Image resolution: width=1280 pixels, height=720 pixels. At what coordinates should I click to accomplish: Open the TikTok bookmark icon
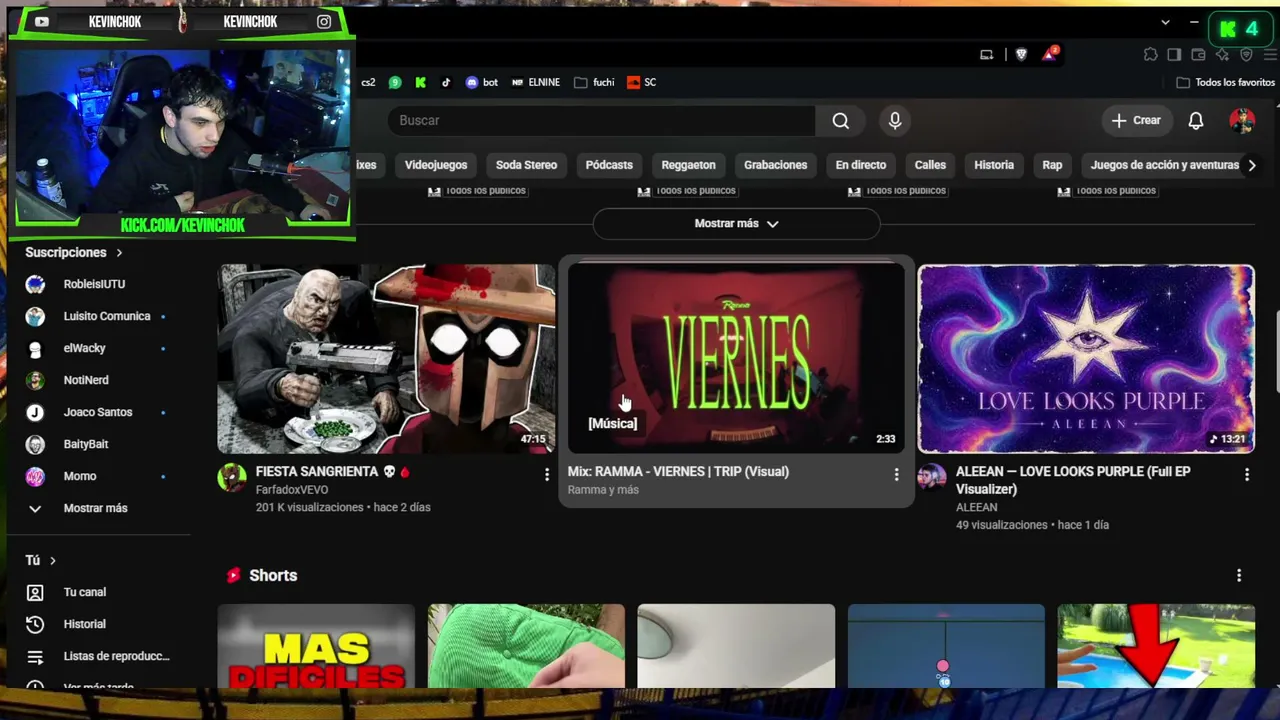click(x=446, y=83)
